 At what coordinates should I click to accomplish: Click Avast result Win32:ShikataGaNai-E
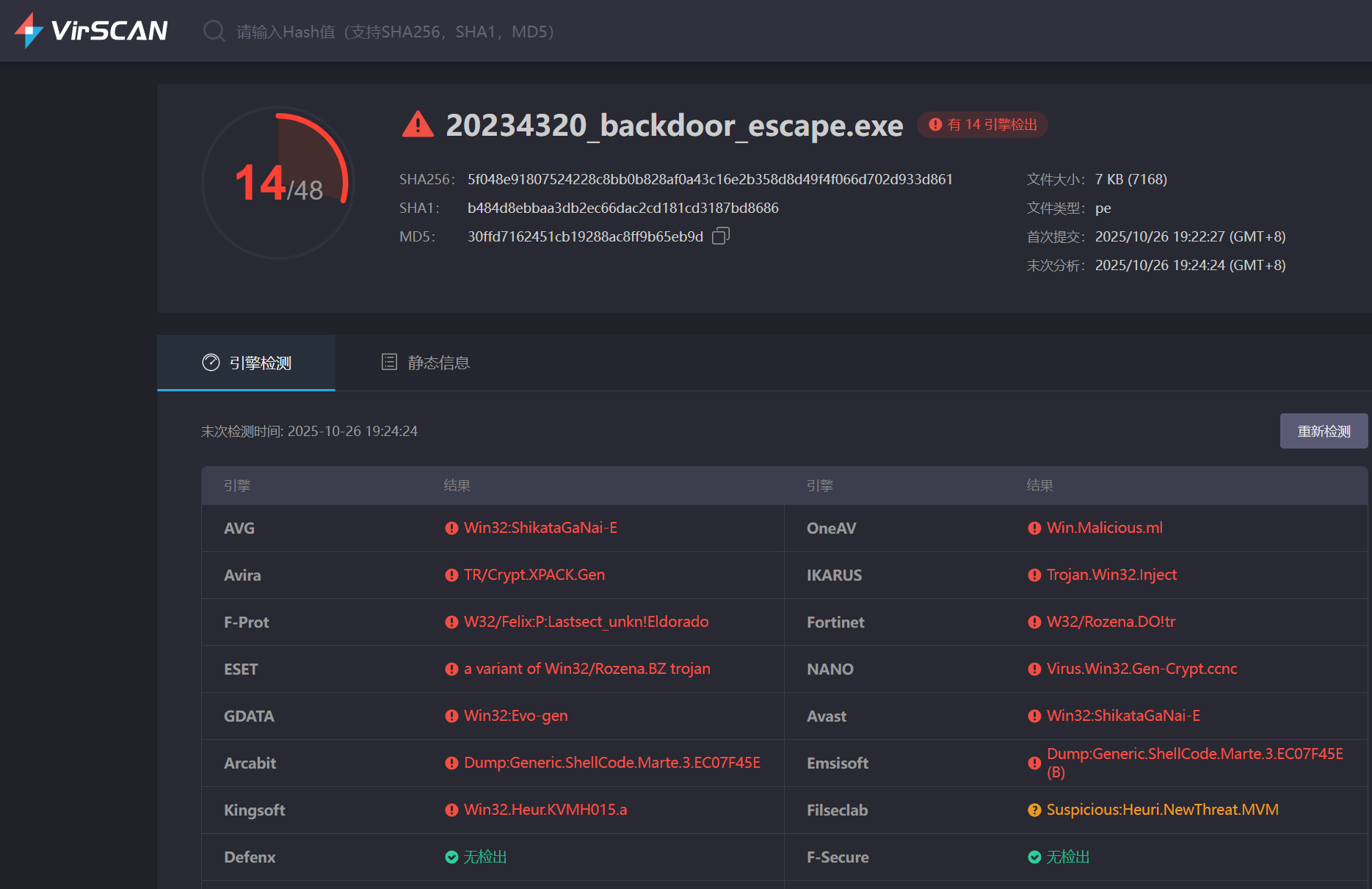(1123, 716)
